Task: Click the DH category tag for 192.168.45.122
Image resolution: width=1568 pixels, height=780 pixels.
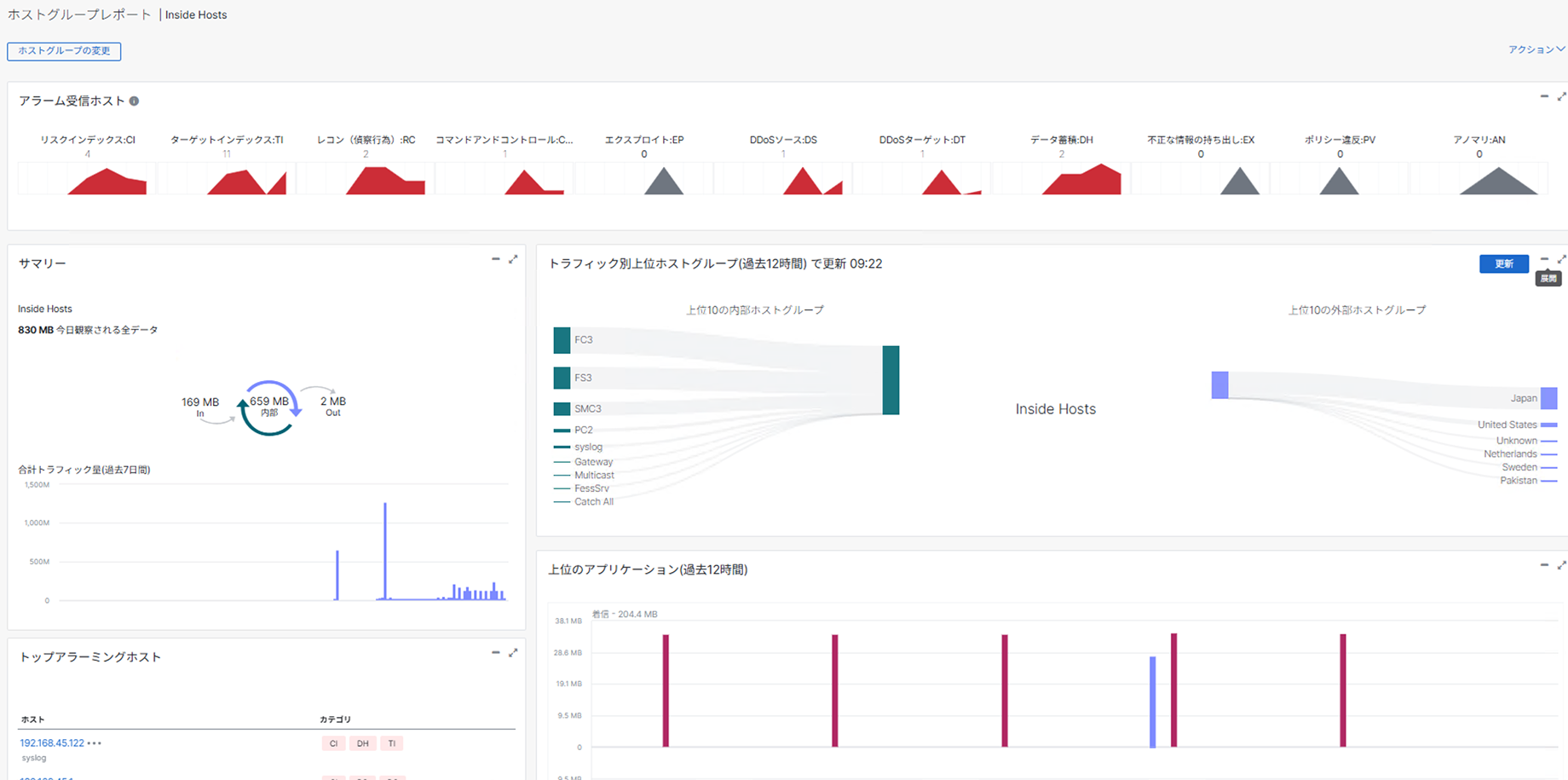Action: click(363, 744)
